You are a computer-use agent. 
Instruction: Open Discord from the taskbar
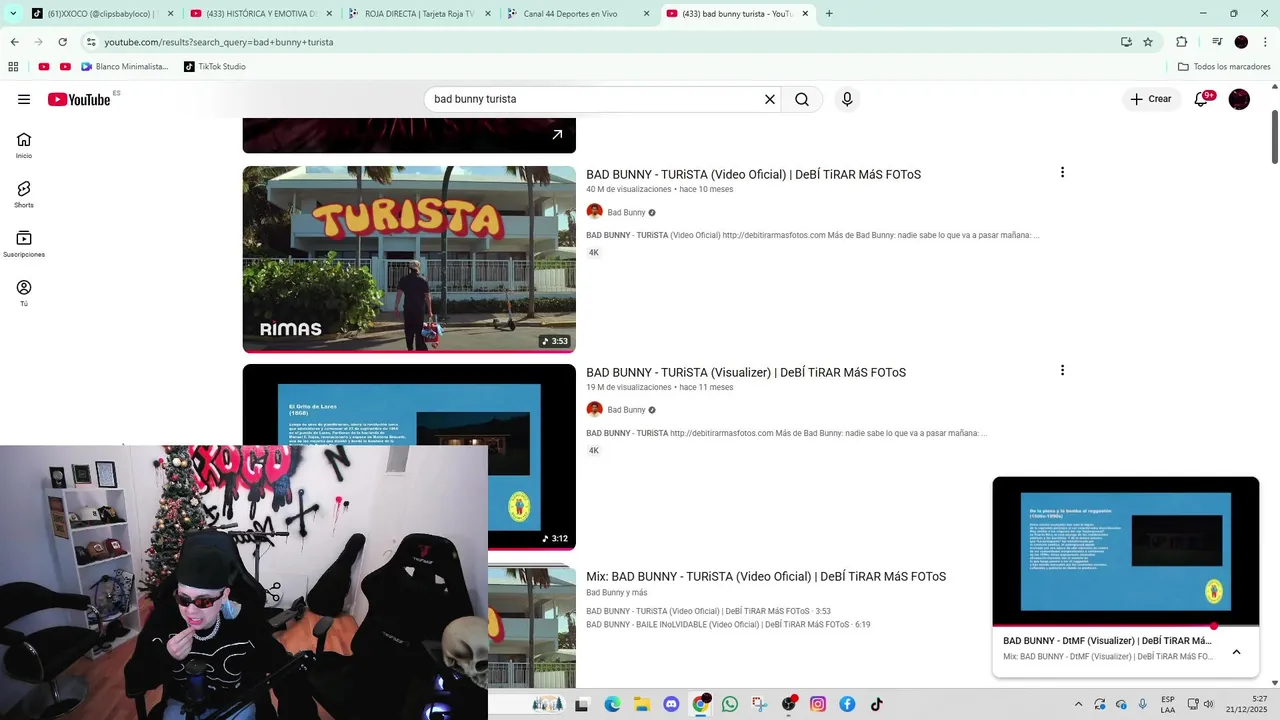point(671,704)
